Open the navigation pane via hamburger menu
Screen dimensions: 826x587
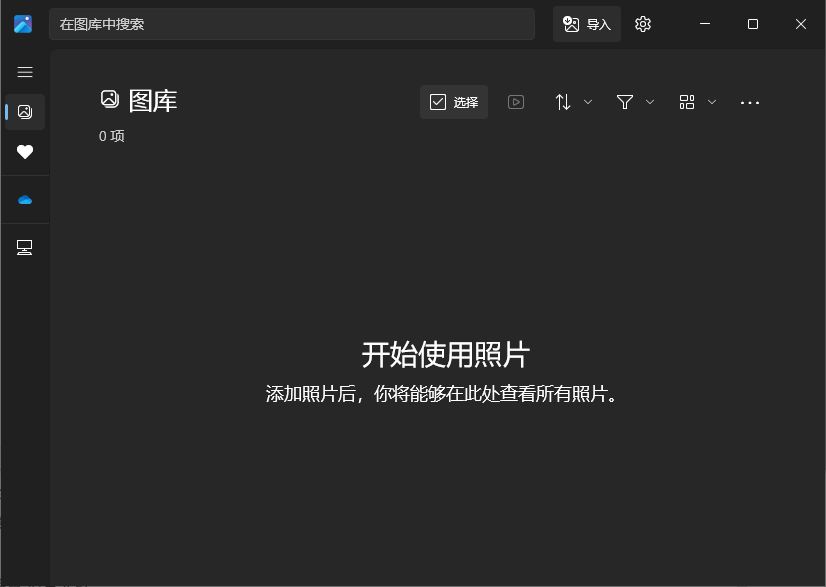(24, 72)
